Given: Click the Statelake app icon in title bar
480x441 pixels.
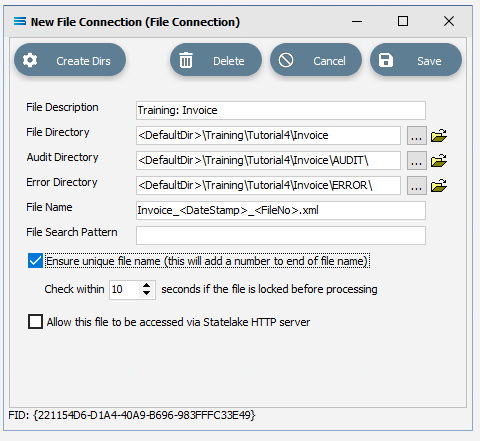Looking at the screenshot, I should click(20, 21).
